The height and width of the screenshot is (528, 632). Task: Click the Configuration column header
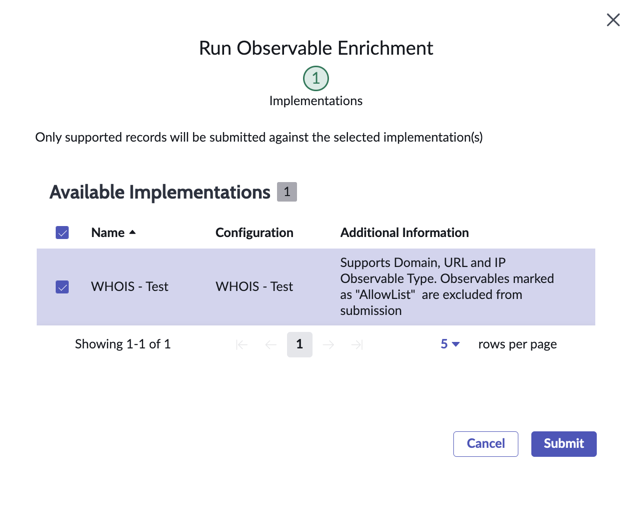(254, 233)
